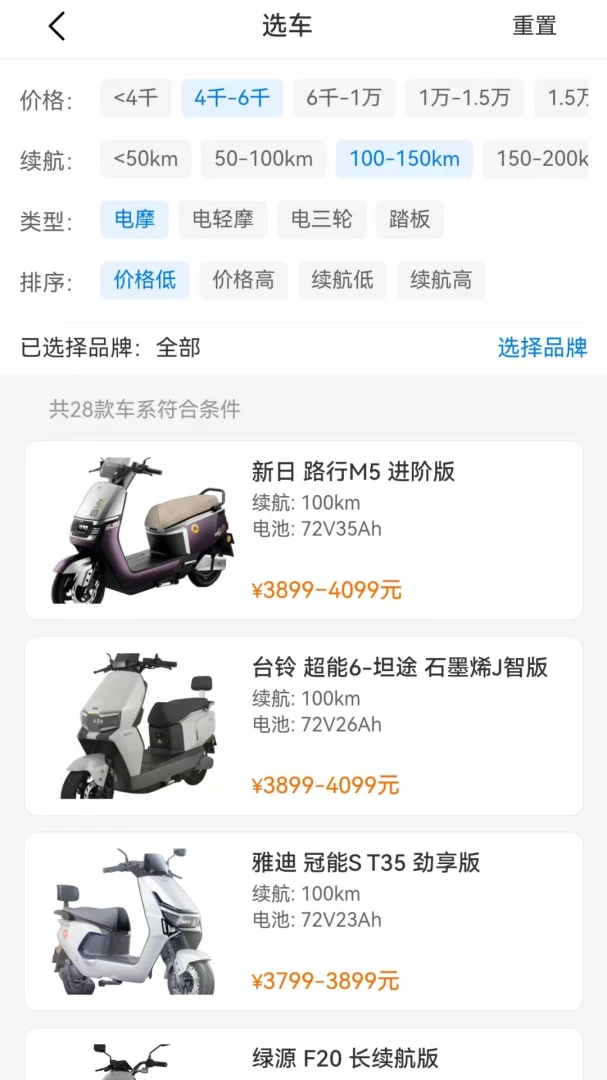Open the 新日 路行M5 scooter thumbnail

pyautogui.click(x=143, y=530)
